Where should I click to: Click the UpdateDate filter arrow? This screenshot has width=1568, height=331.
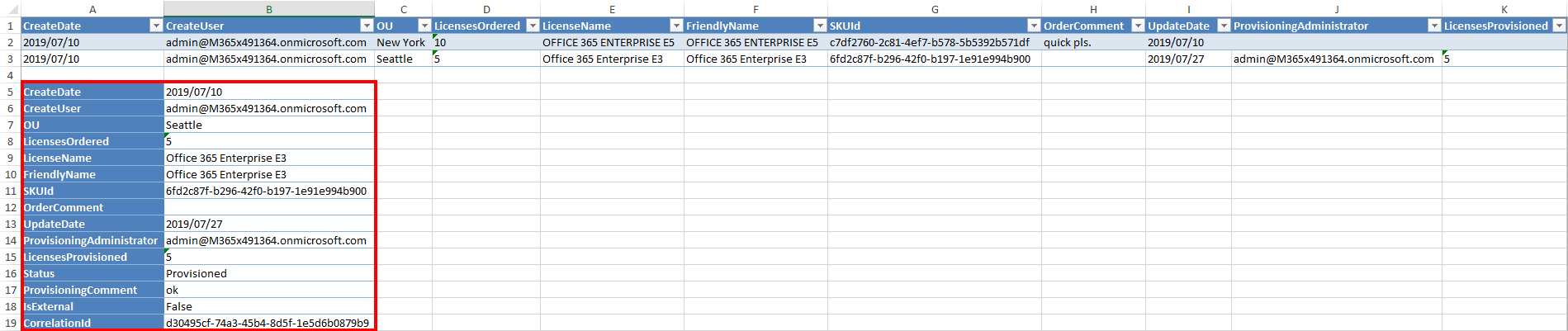(x=1224, y=26)
